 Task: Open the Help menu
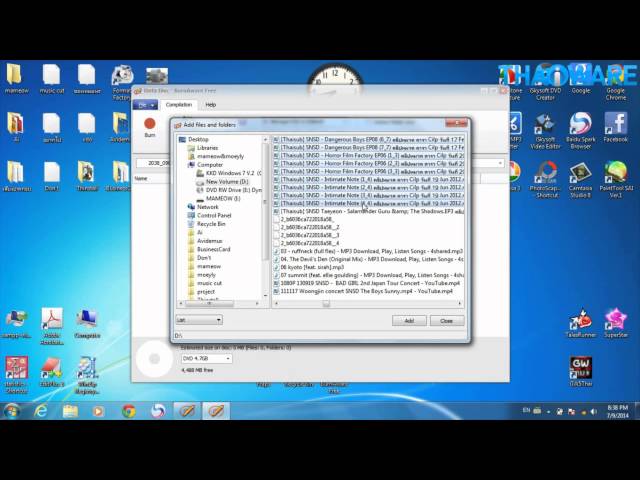tap(211, 105)
